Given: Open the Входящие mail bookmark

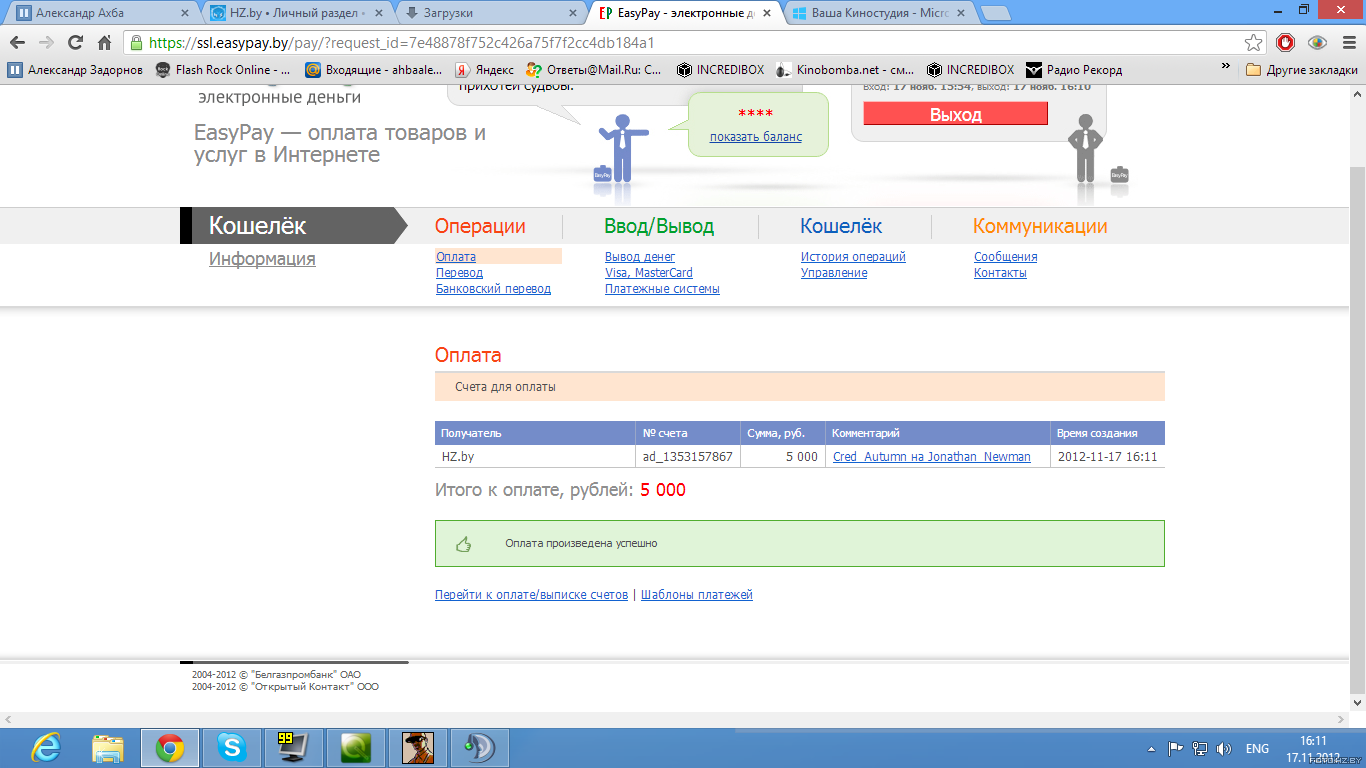Looking at the screenshot, I should click(374, 70).
